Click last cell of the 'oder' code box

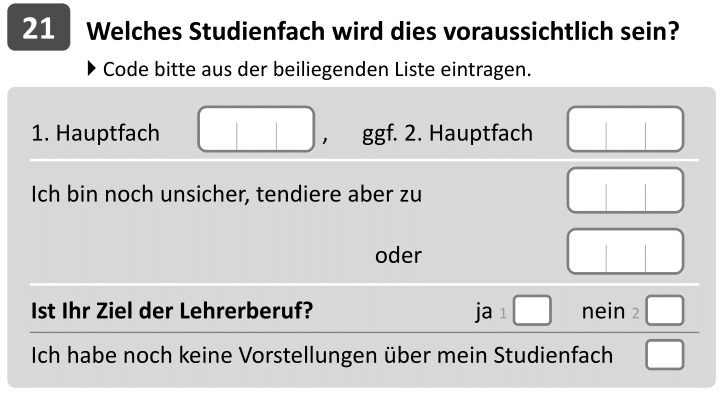coord(664,251)
